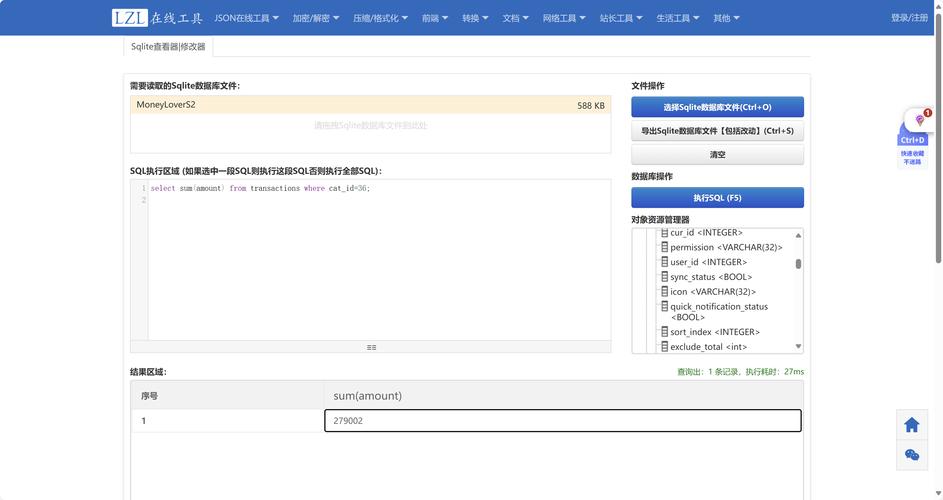This screenshot has height=500, width=943.
Task: Click the 588 KB file size text
Action: coord(591,105)
